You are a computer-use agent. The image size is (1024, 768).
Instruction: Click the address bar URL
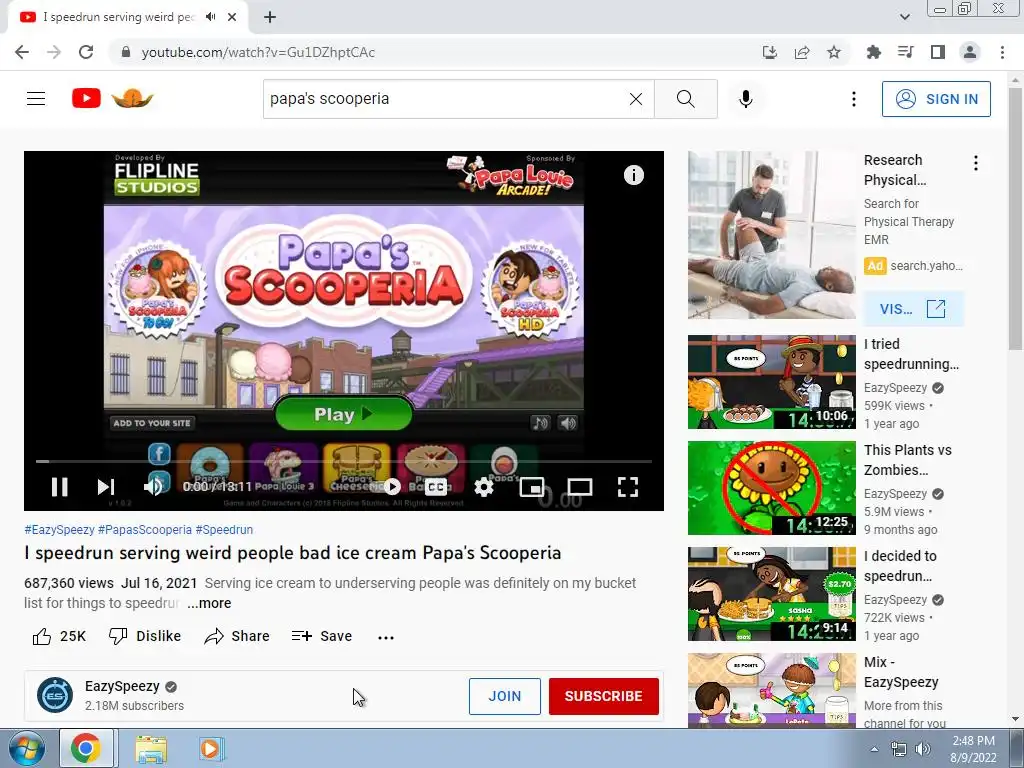pos(258,52)
